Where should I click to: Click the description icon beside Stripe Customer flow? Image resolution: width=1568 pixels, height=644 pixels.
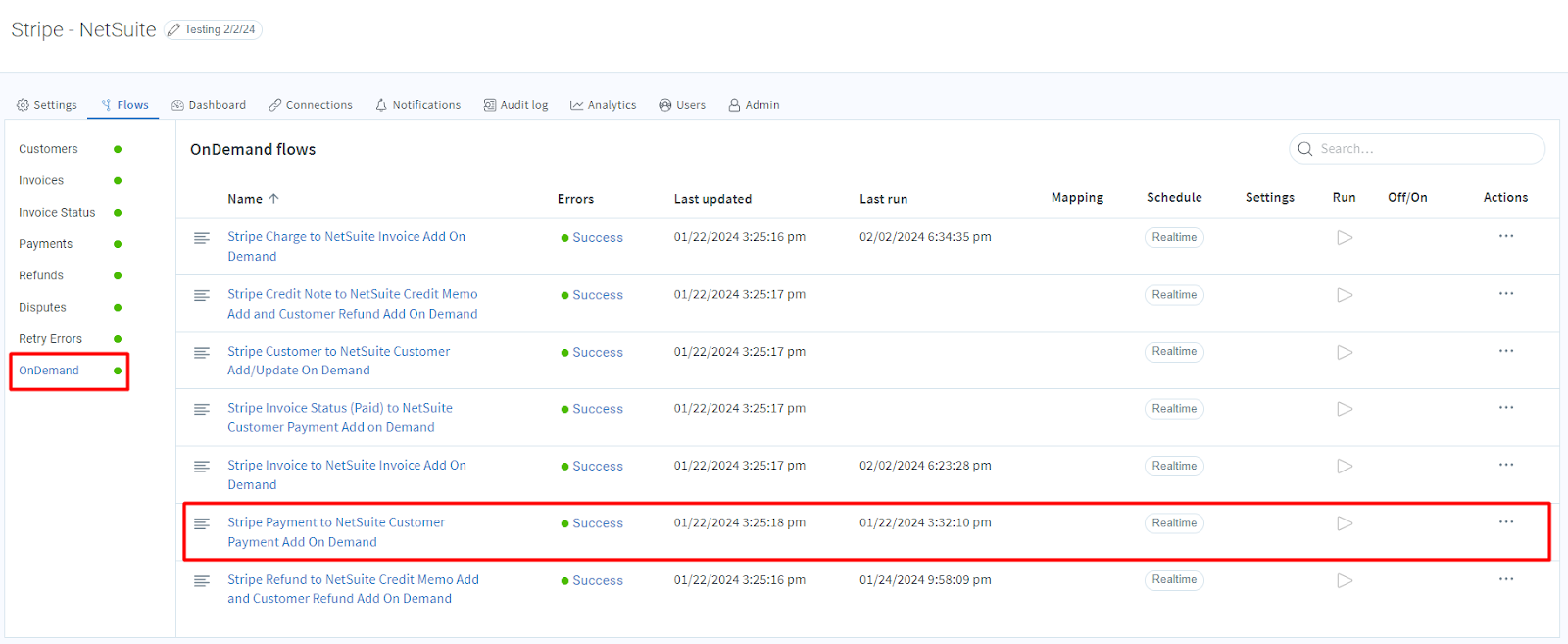coord(202,353)
